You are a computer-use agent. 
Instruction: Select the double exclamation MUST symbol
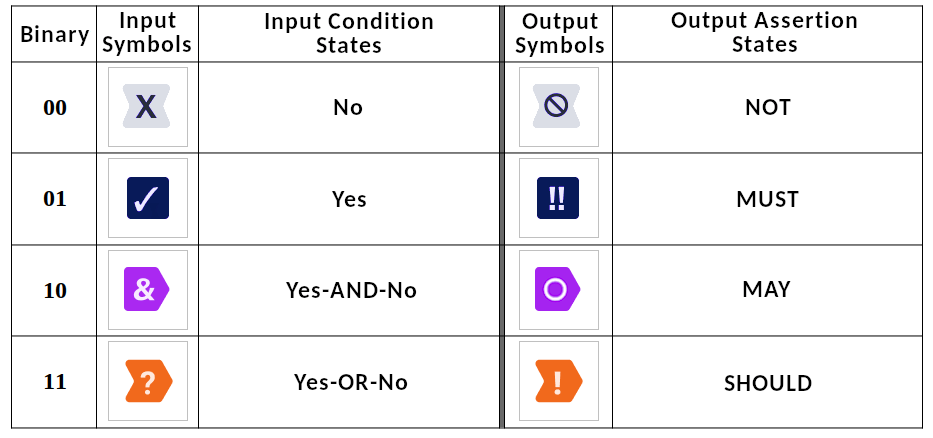coord(558,198)
